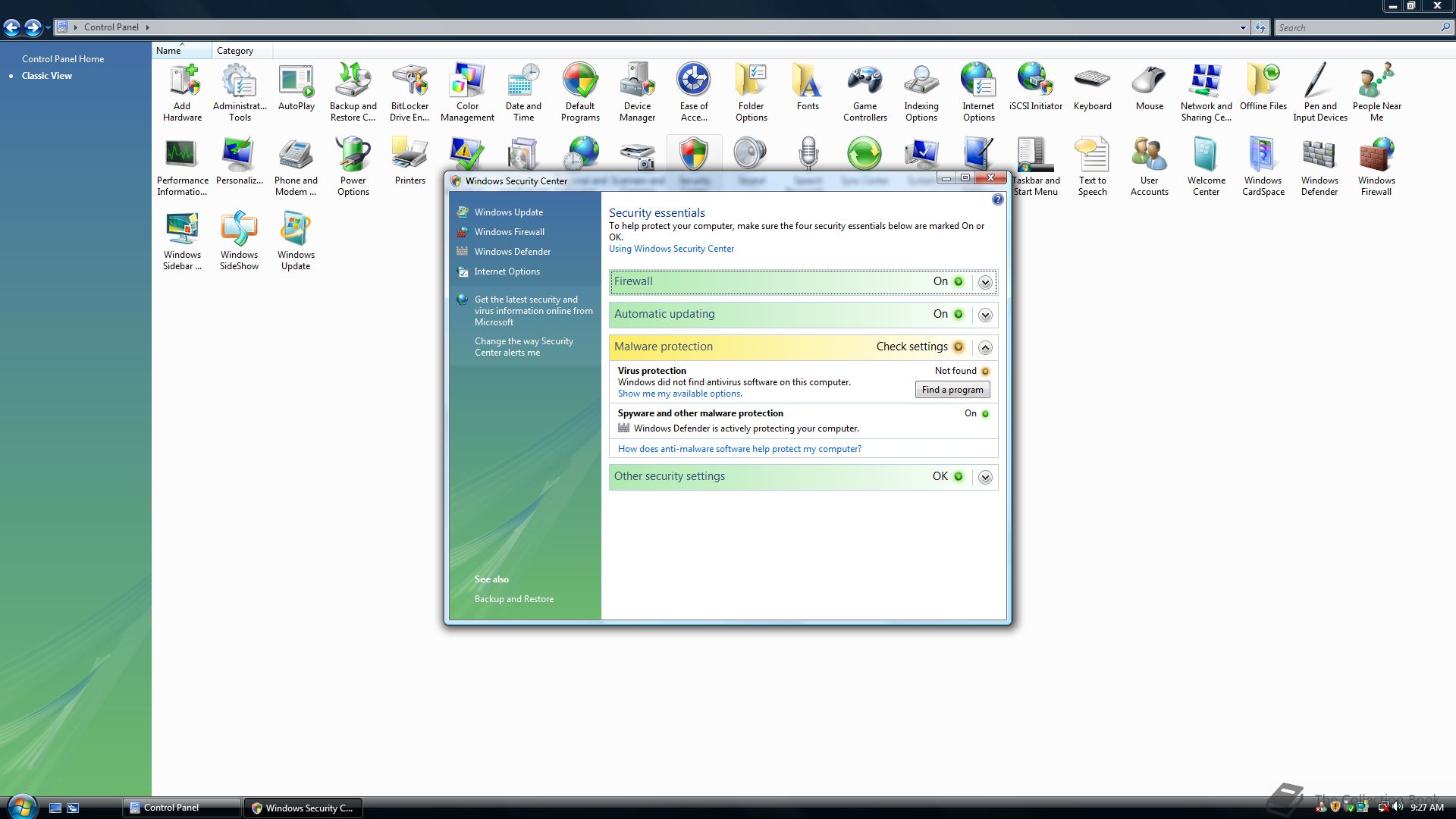Open People Near Me icon
Screen dimensions: 1456x819
coord(1376,92)
